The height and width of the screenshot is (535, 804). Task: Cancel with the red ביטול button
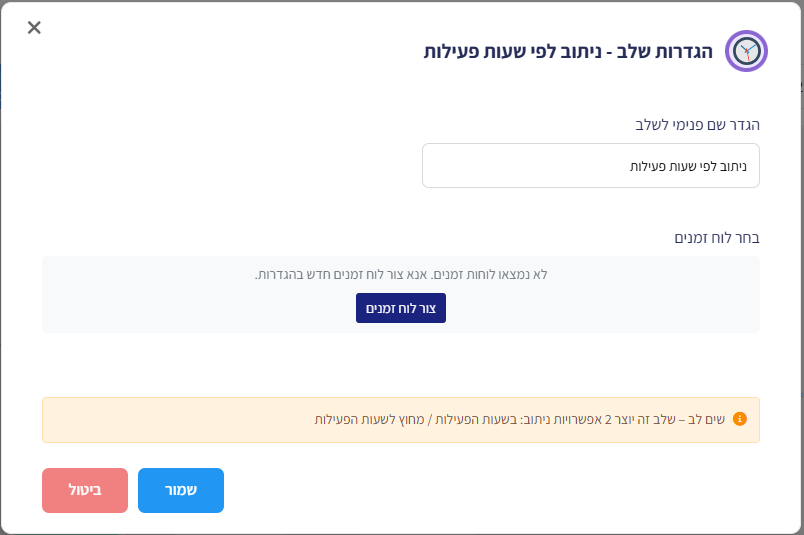pos(85,490)
